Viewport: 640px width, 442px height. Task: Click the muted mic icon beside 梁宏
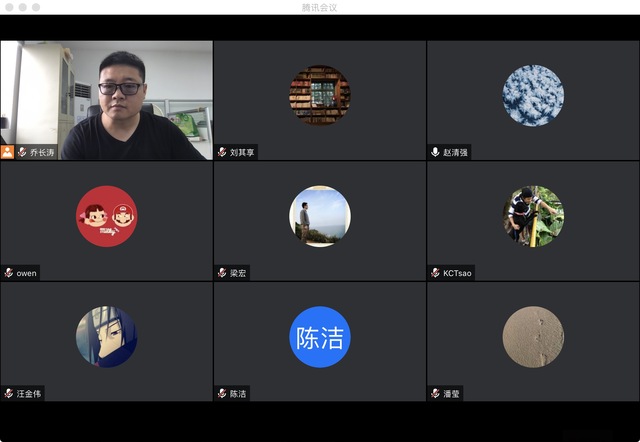pos(222,273)
